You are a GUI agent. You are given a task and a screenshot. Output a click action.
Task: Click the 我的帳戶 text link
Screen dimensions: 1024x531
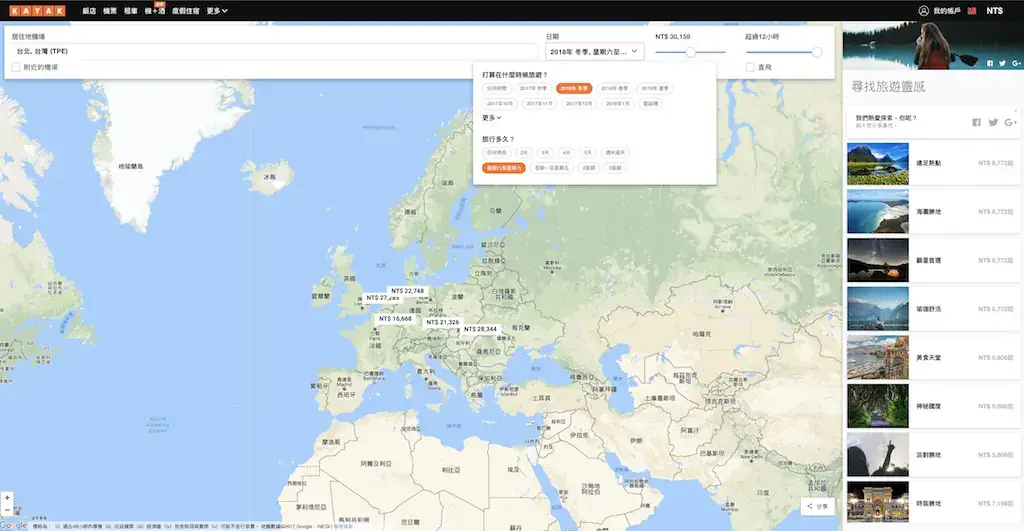coord(947,11)
